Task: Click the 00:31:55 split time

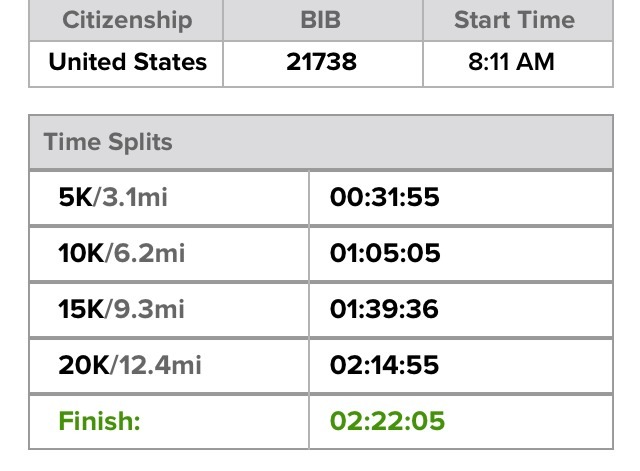Action: point(384,197)
